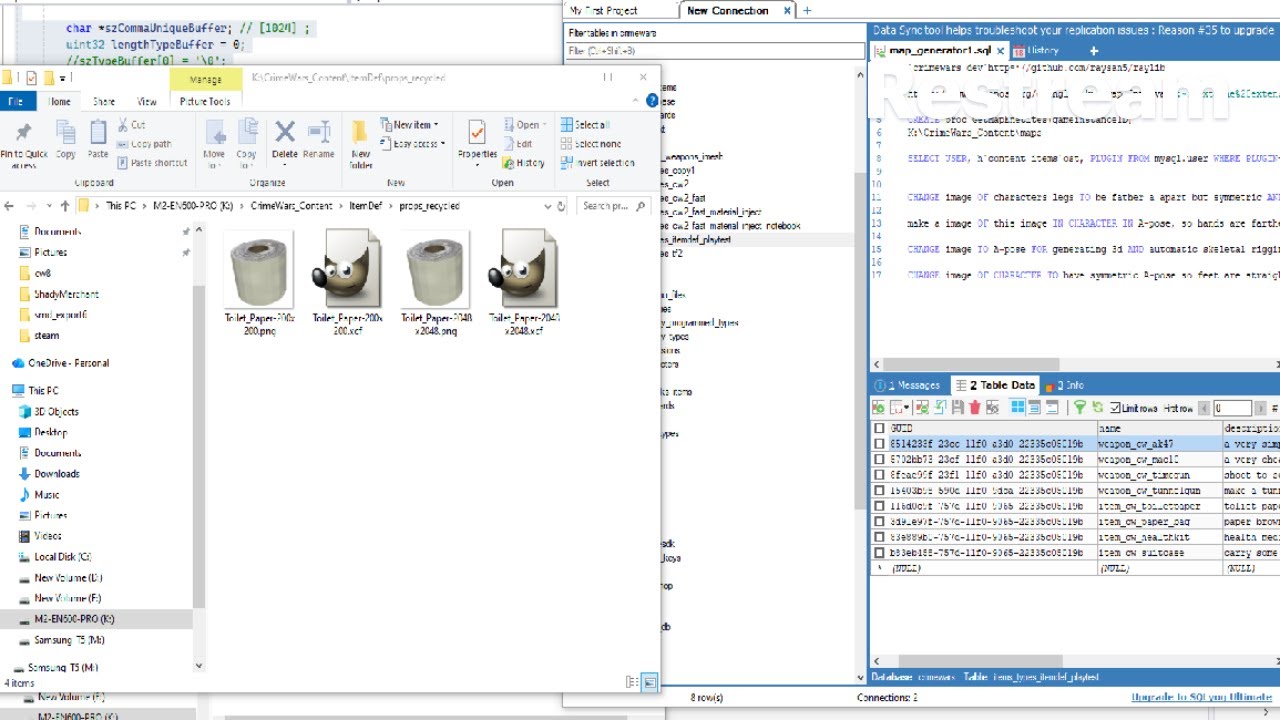Click the Explorer up-one-level arrow
Viewport: 1280px width, 720px height.
pyautogui.click(x=65, y=206)
